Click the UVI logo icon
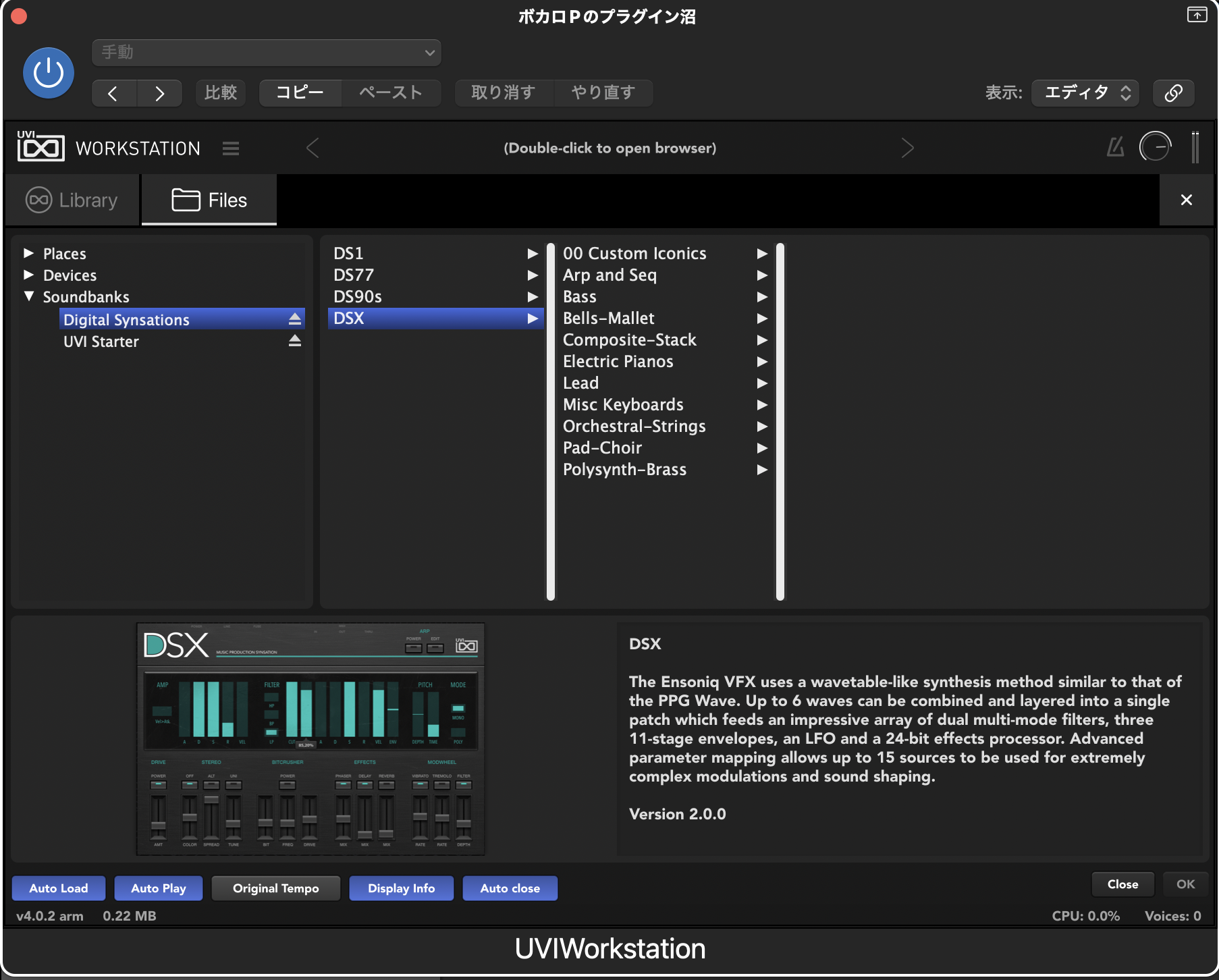 [40, 146]
